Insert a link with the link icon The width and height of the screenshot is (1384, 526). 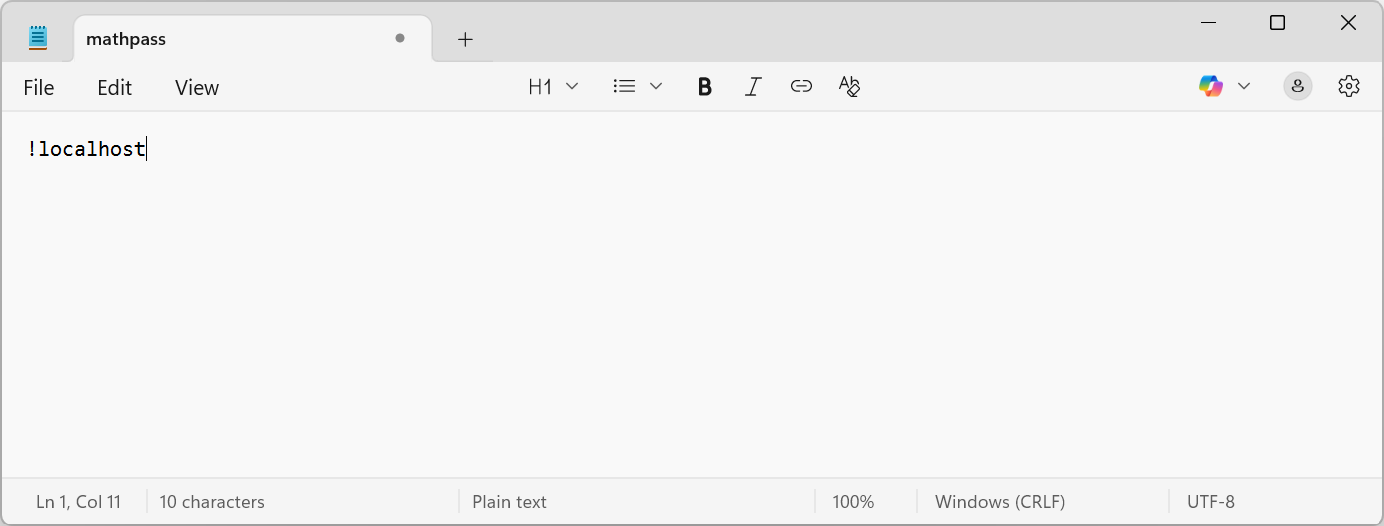[x=801, y=87]
